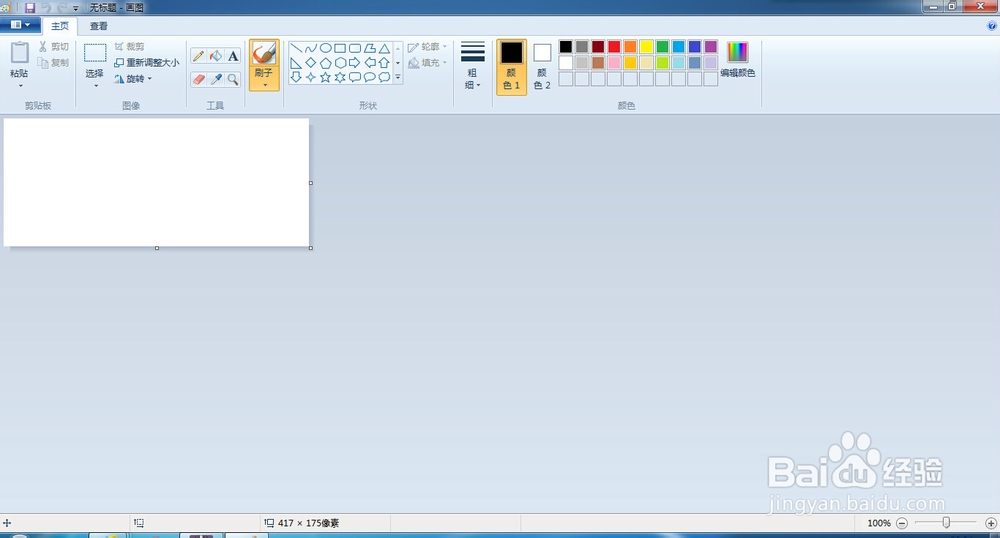Choose the Oval shape
The width and height of the screenshot is (1000, 538).
coord(325,48)
